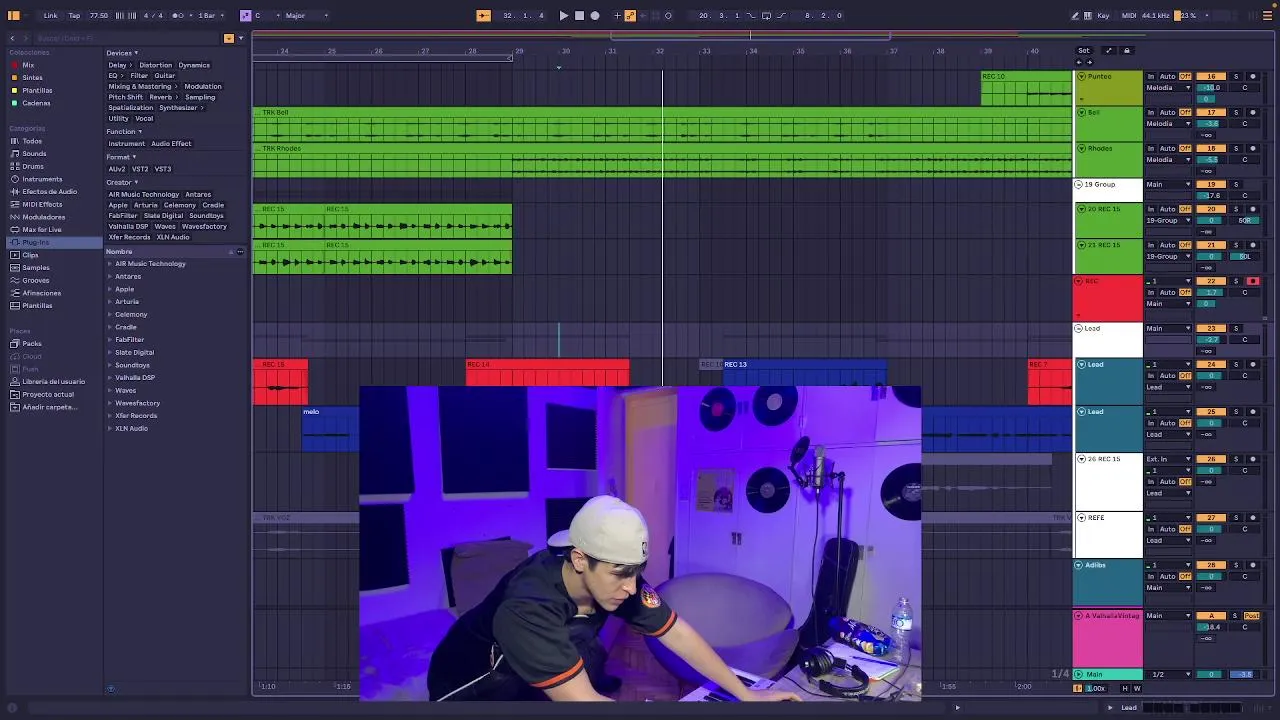Expand the Arturia plug-in folder
This screenshot has width=1280, height=720.
(110, 301)
